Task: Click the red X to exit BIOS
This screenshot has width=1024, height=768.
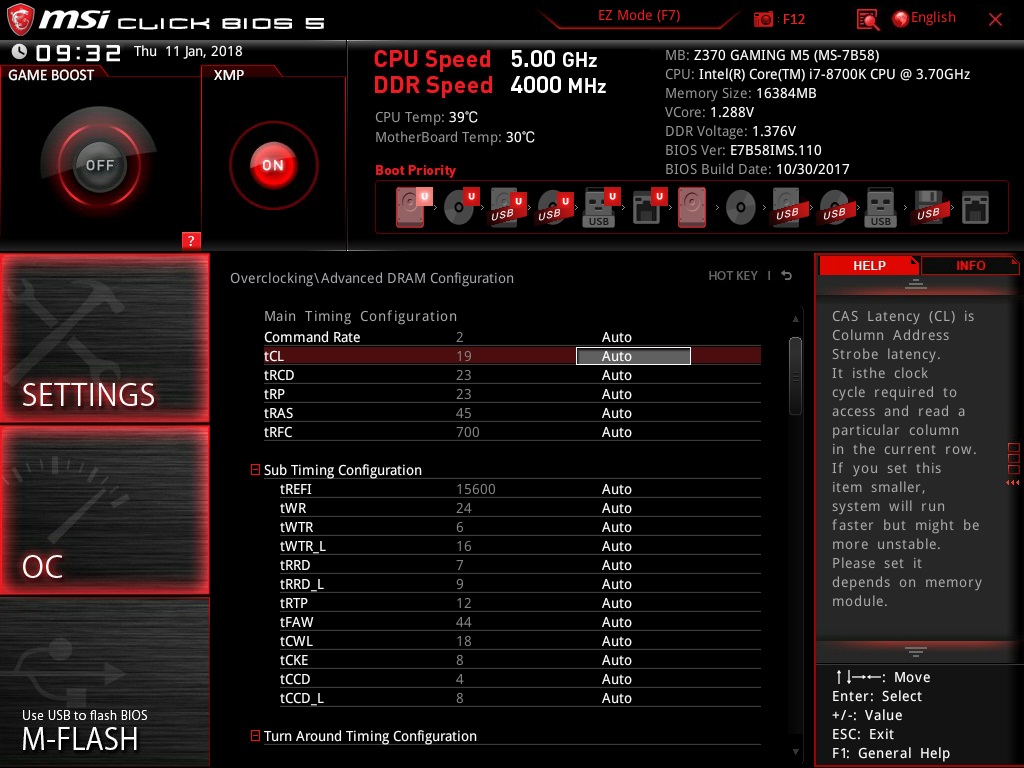Action: pyautogui.click(x=995, y=20)
